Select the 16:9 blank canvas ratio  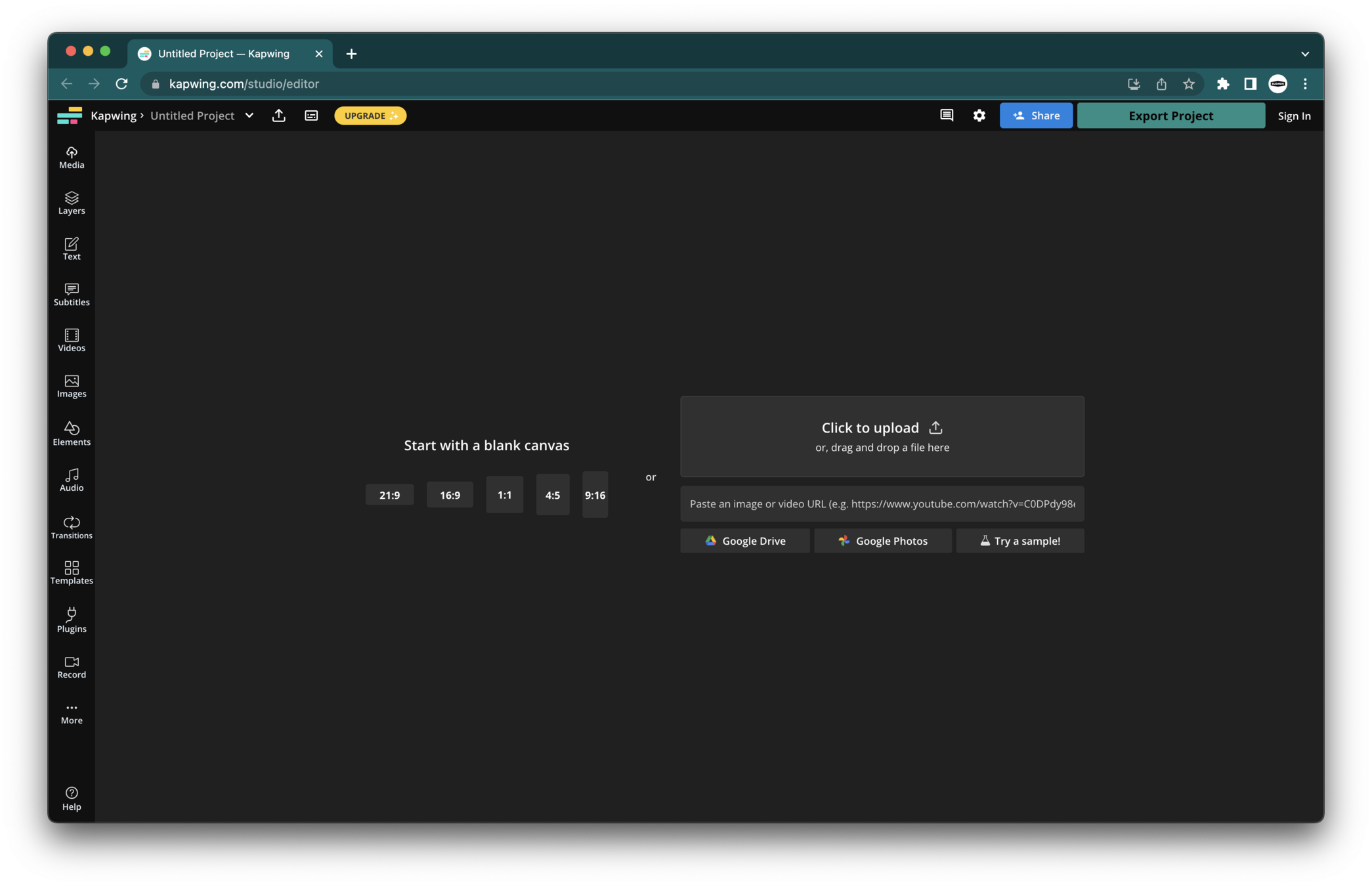(x=450, y=495)
